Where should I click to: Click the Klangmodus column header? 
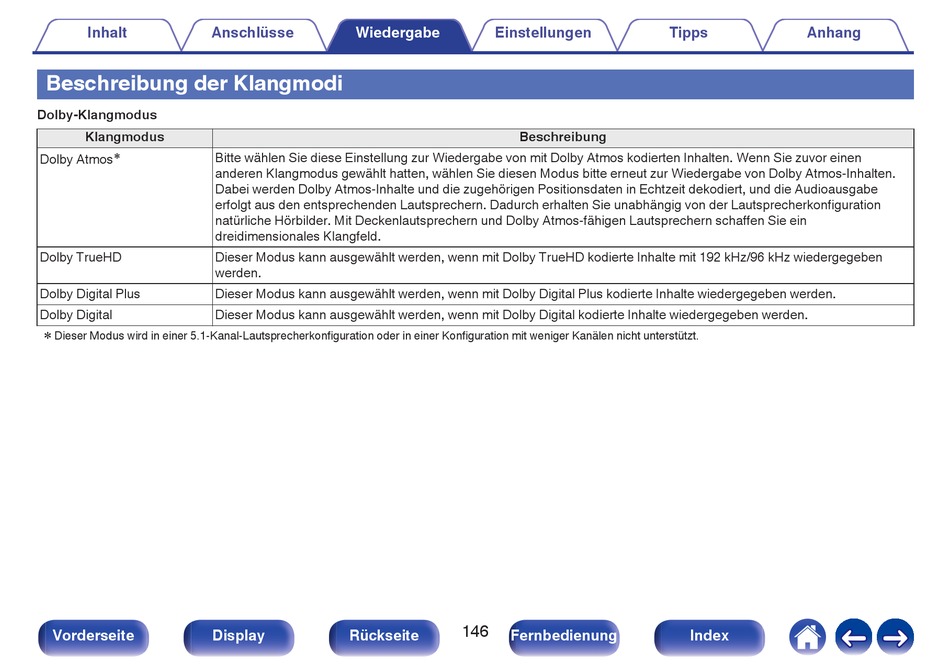(x=125, y=137)
